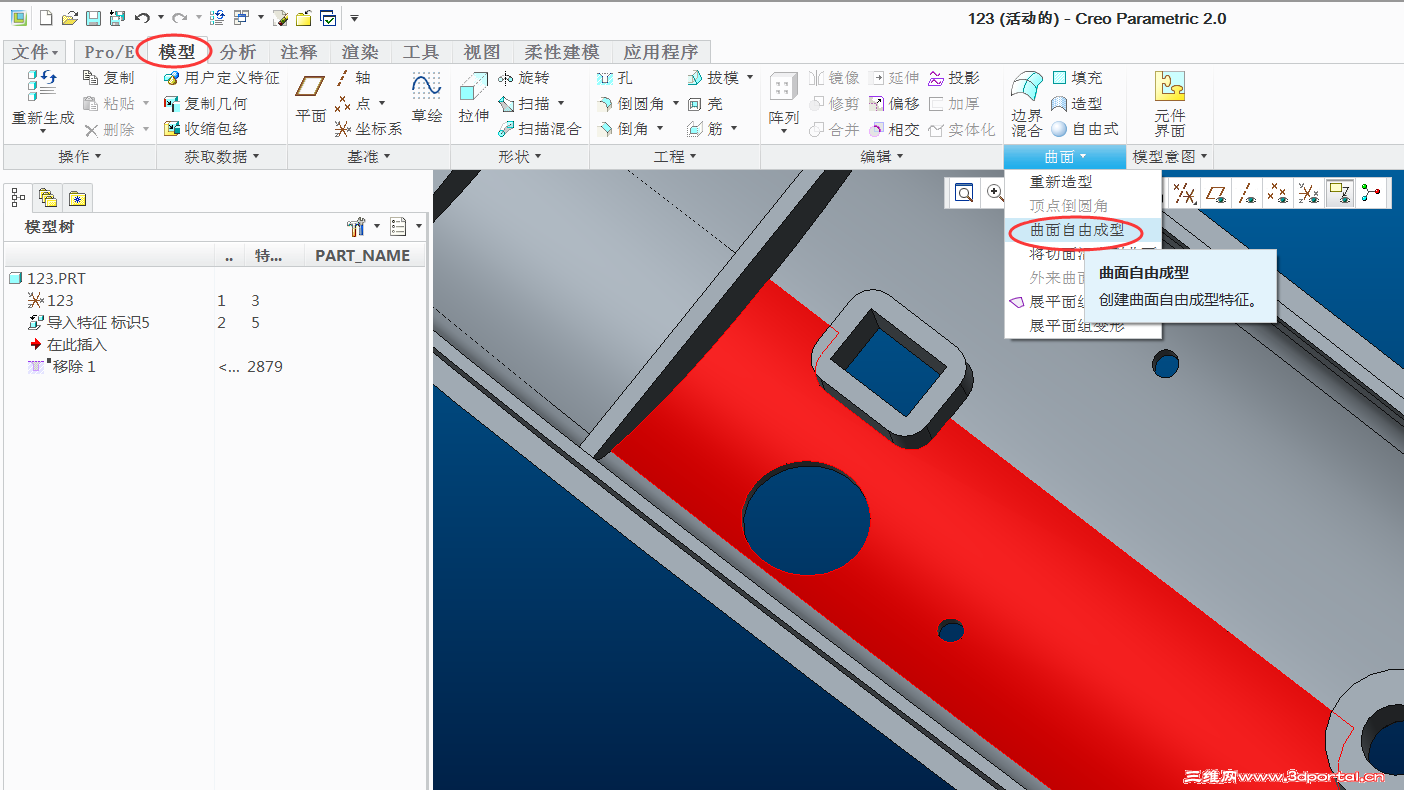This screenshot has width=1404, height=790.
Task: Click the 自由式 (Freestyle) tool
Action: click(x=1085, y=130)
